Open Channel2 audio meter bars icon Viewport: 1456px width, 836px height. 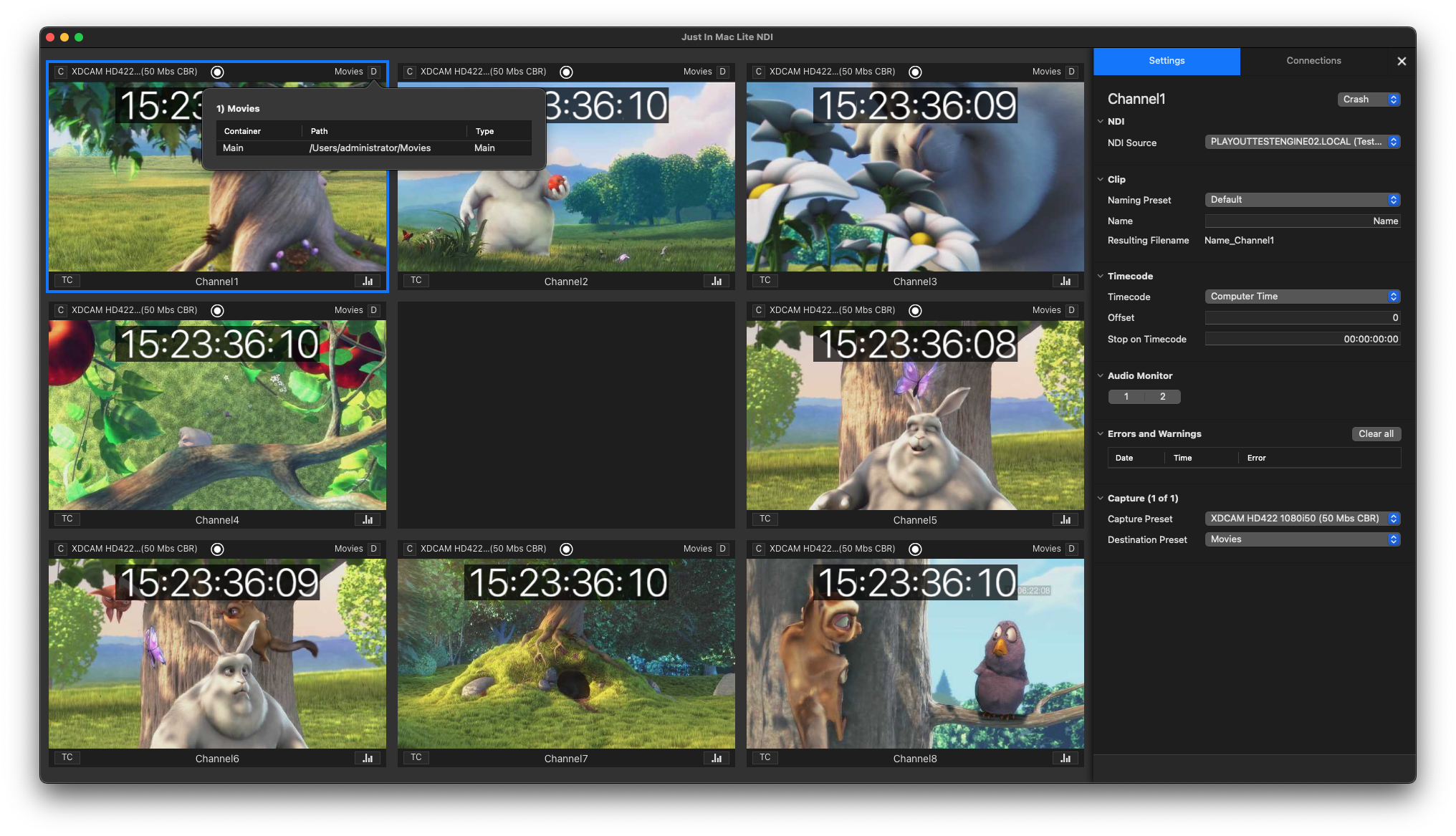tap(717, 281)
